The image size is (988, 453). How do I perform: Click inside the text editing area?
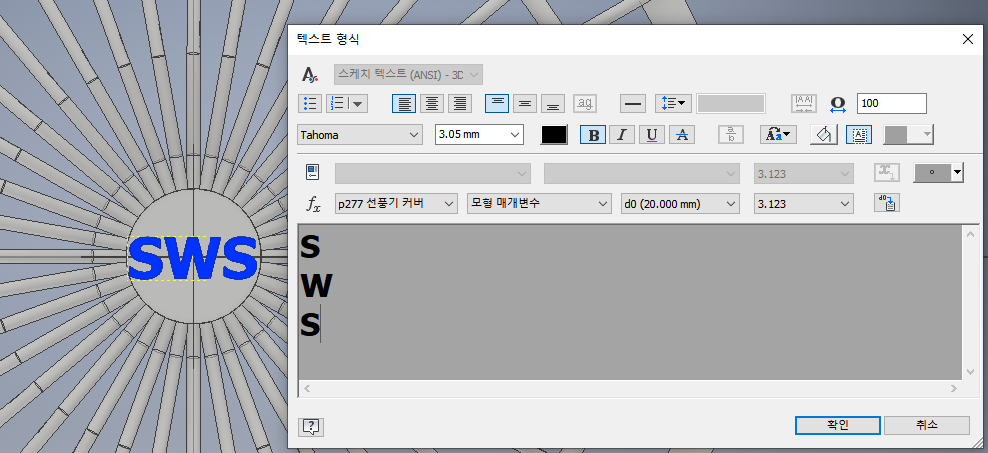pyautogui.click(x=630, y=302)
